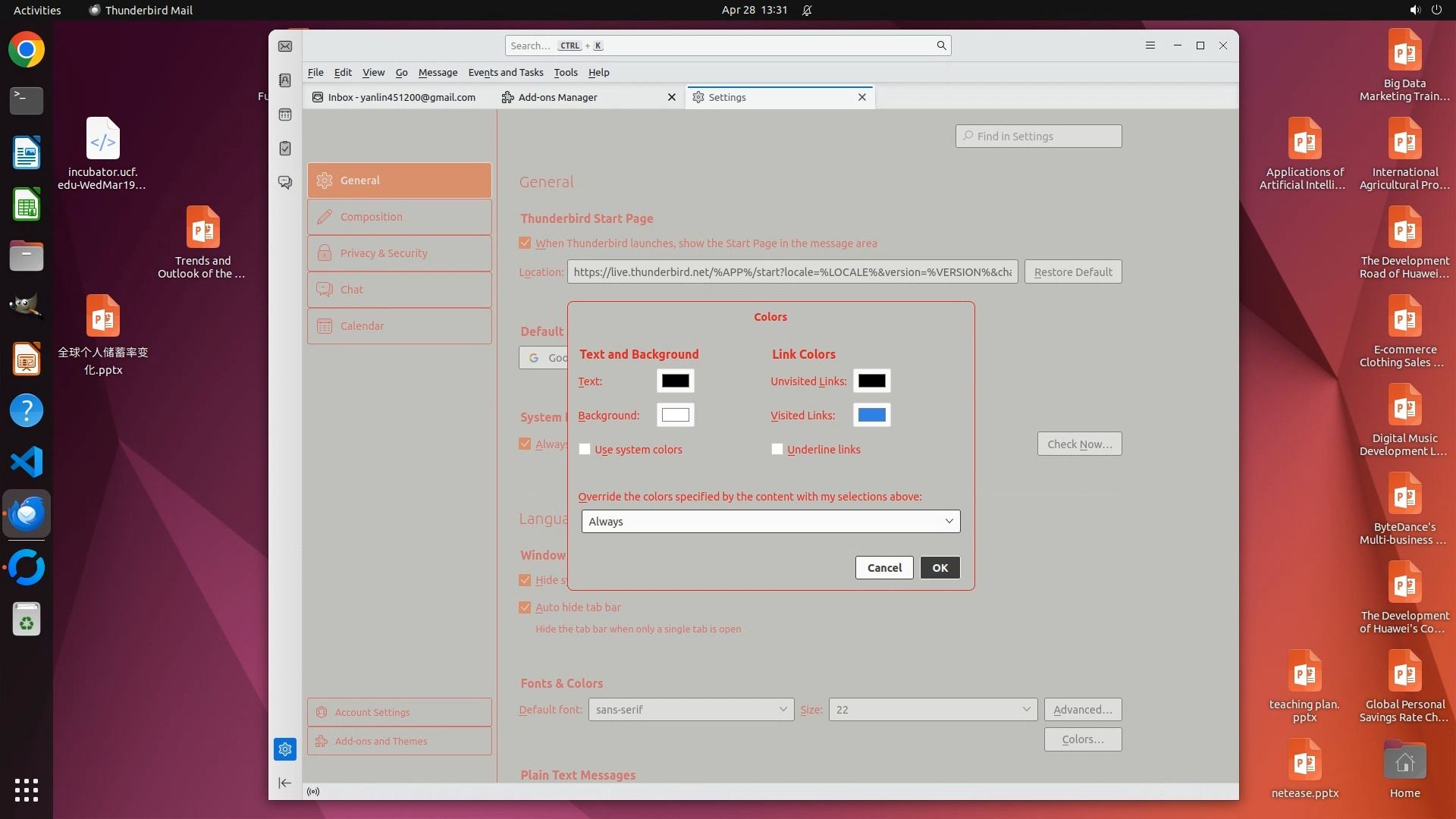
Task: Collapse the spaces toolbar with arrow icon
Action: [x=285, y=783]
